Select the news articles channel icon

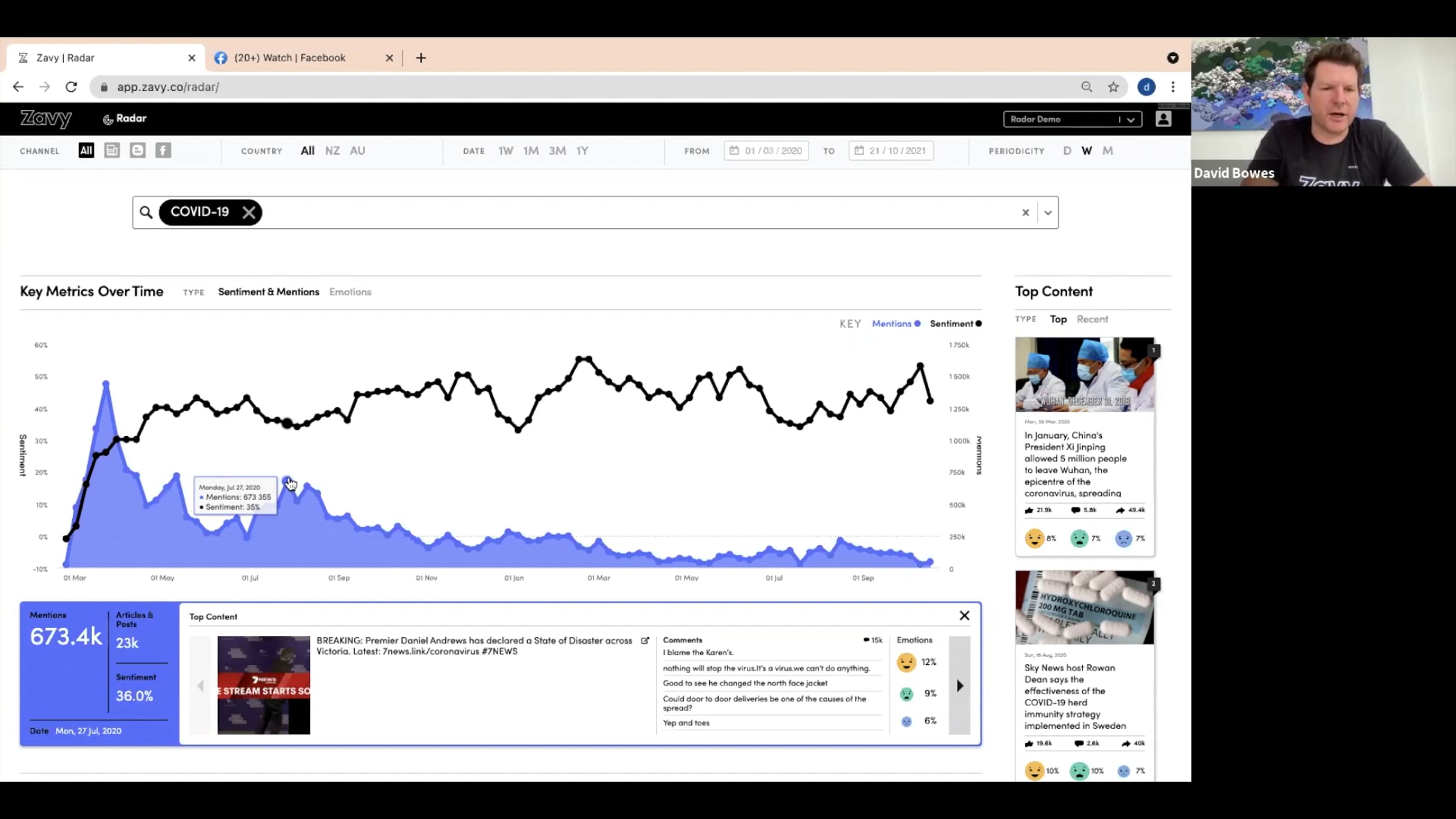(x=112, y=150)
